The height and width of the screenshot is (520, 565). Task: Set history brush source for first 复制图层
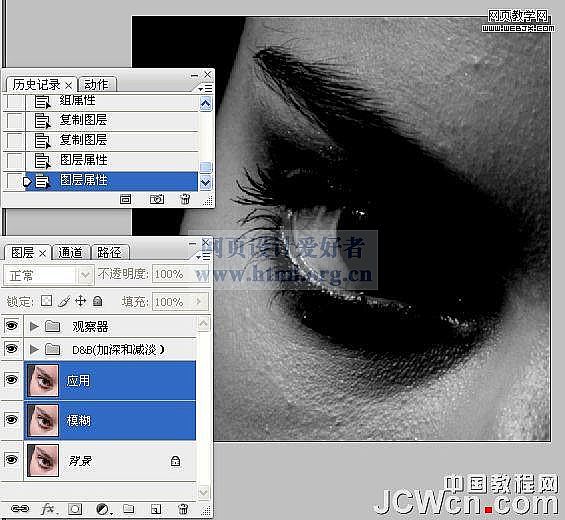tap(15, 121)
